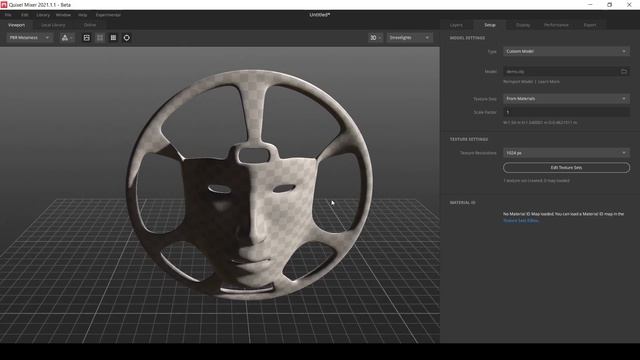Open the PBR Metalness channel dropdown
This screenshot has height=360, width=640.
tap(29, 38)
